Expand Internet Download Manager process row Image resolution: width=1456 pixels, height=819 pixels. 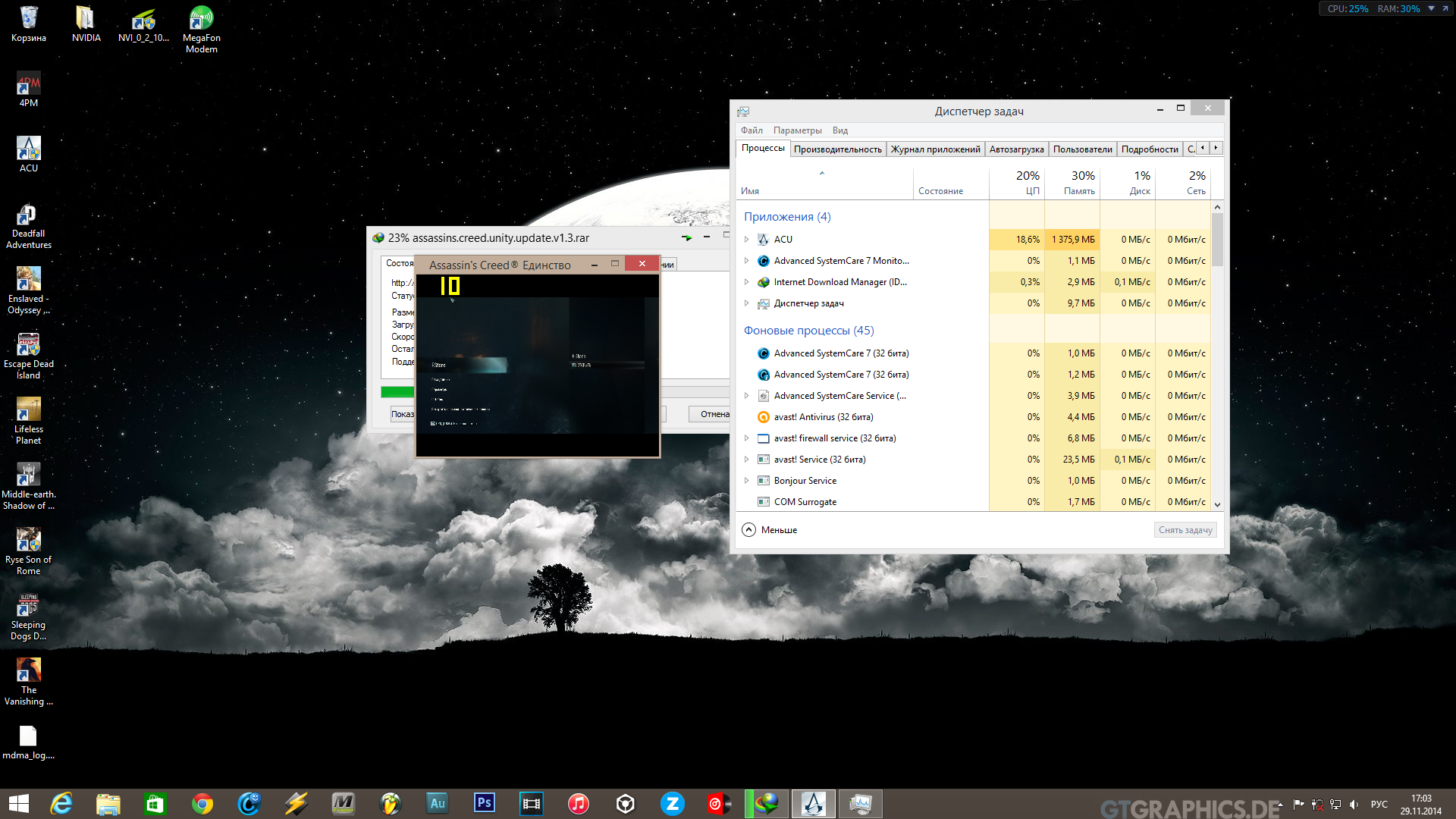(x=746, y=282)
